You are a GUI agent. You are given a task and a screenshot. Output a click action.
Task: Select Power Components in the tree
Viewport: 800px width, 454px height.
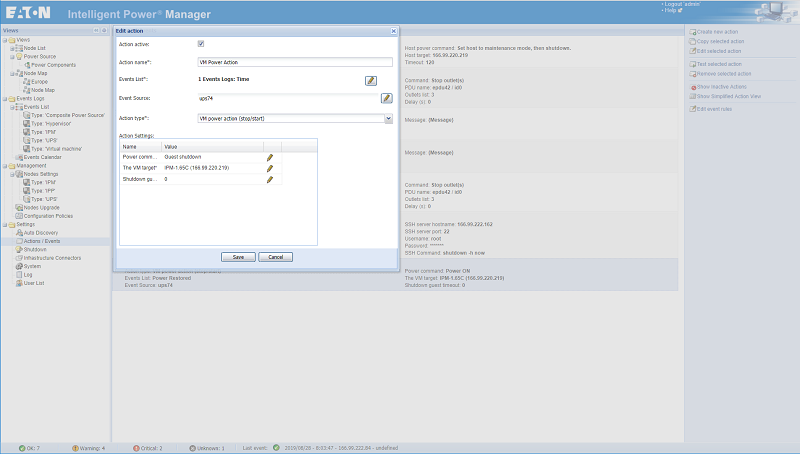point(54,65)
